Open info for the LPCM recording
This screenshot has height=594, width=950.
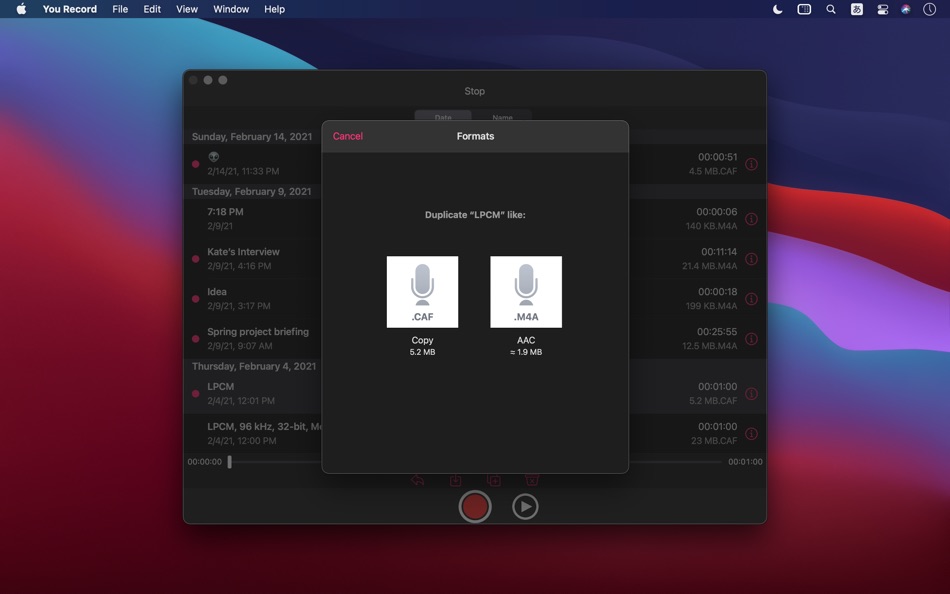750,393
